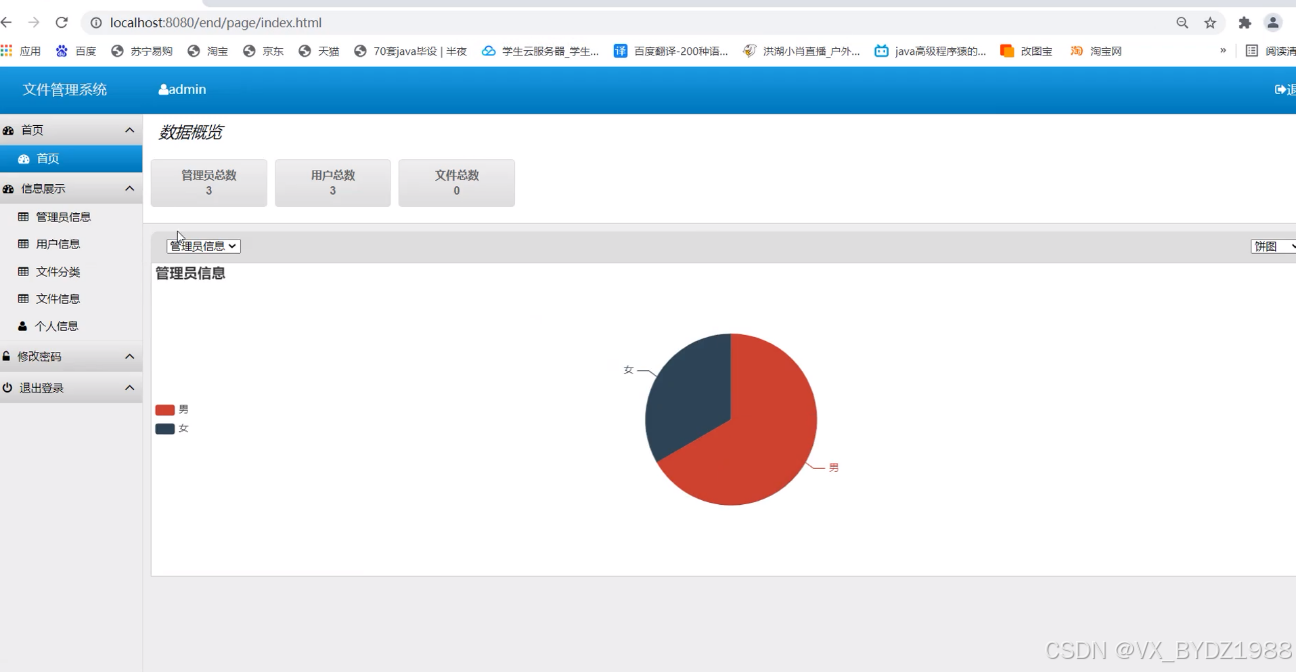Bookmark this page with the star icon
This screenshot has width=1296, height=672.
(x=1210, y=22)
